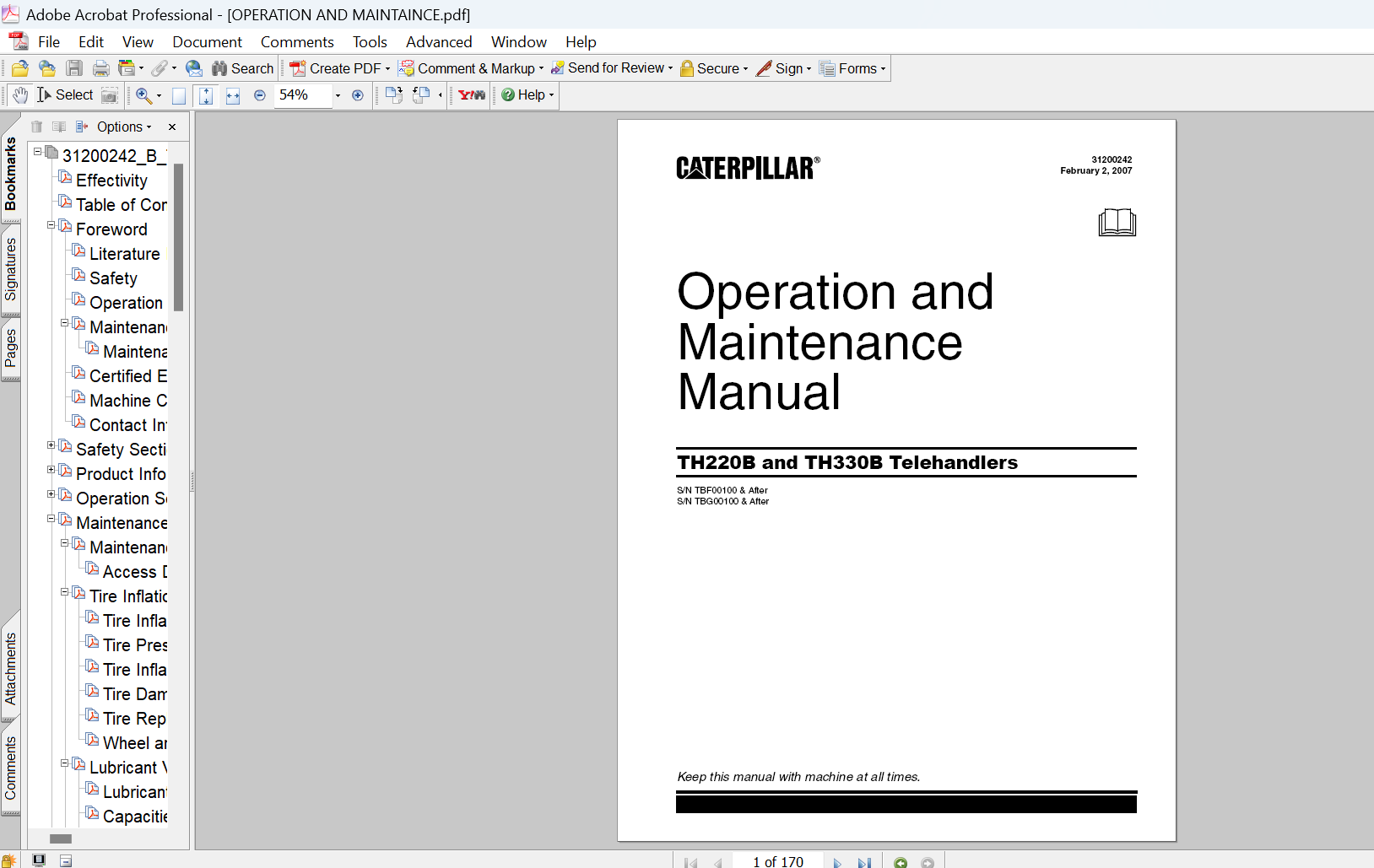Open the Document menu
This screenshot has width=1374, height=868.
click(207, 41)
